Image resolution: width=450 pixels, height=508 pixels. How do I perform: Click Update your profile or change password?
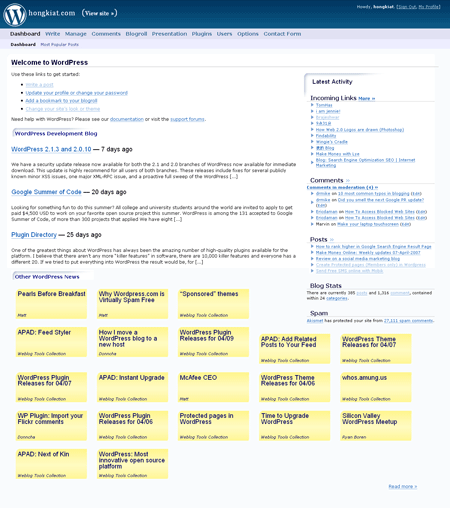(77, 93)
